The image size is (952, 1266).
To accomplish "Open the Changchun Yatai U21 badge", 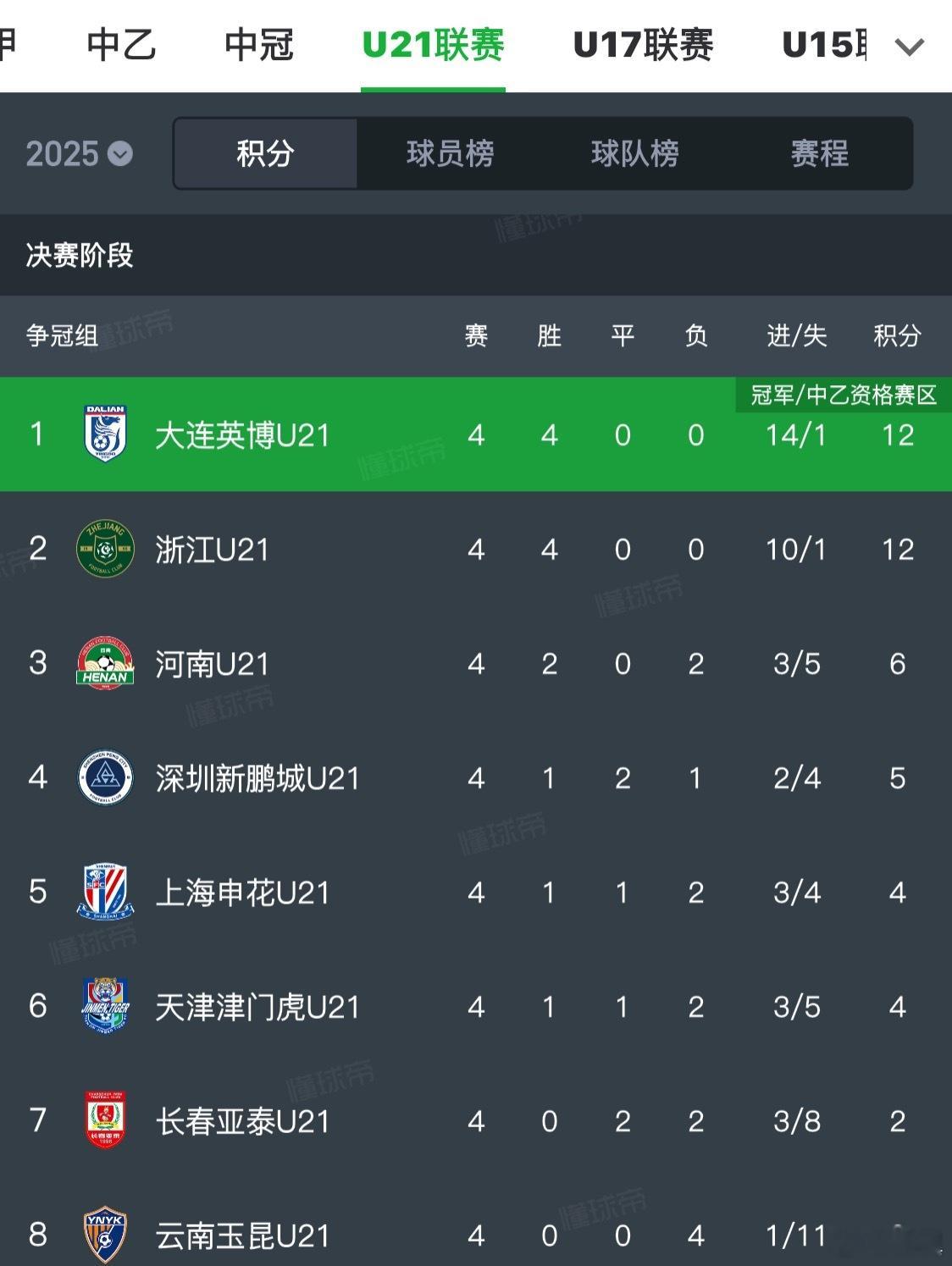I will tap(106, 1120).
